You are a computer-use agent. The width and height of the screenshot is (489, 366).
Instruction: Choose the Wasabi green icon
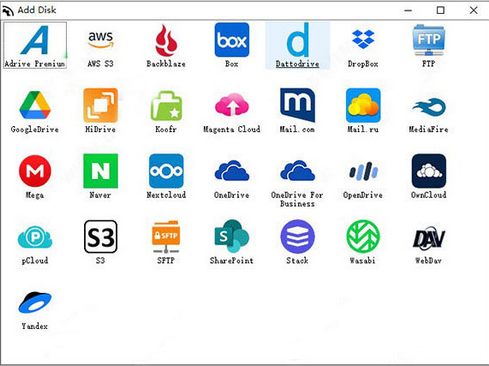tap(363, 237)
